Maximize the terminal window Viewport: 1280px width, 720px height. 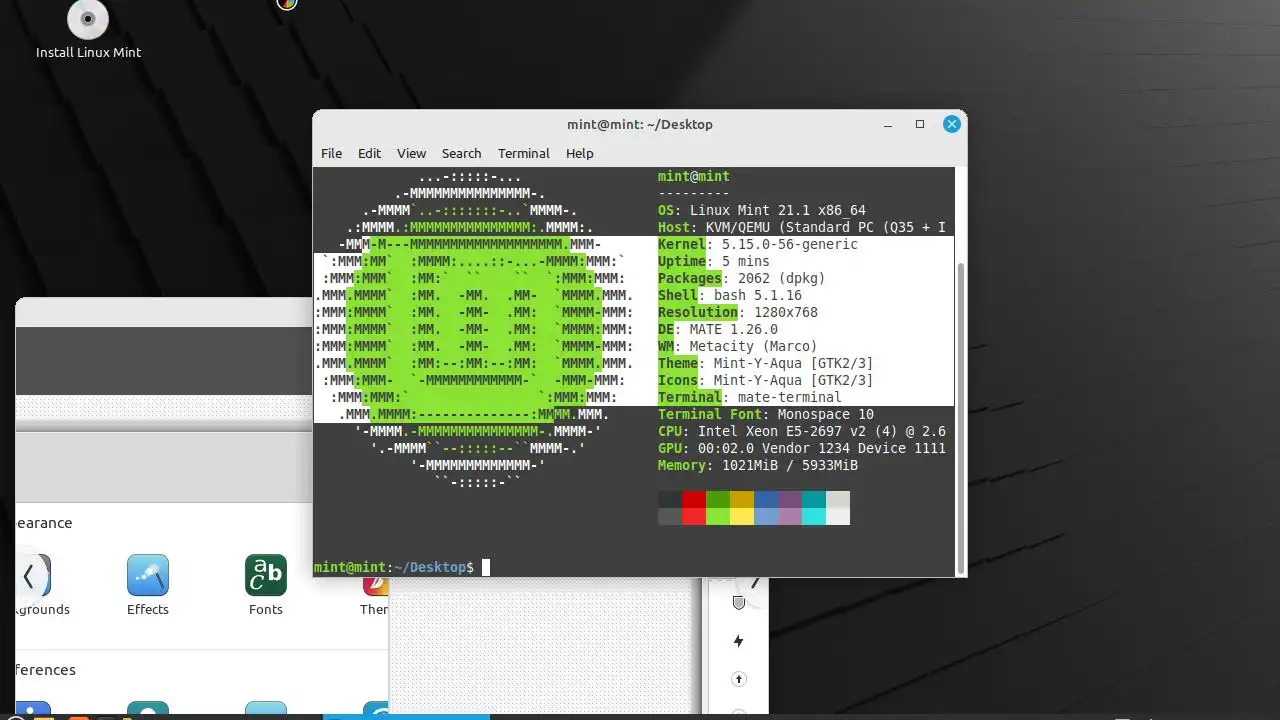pos(920,124)
